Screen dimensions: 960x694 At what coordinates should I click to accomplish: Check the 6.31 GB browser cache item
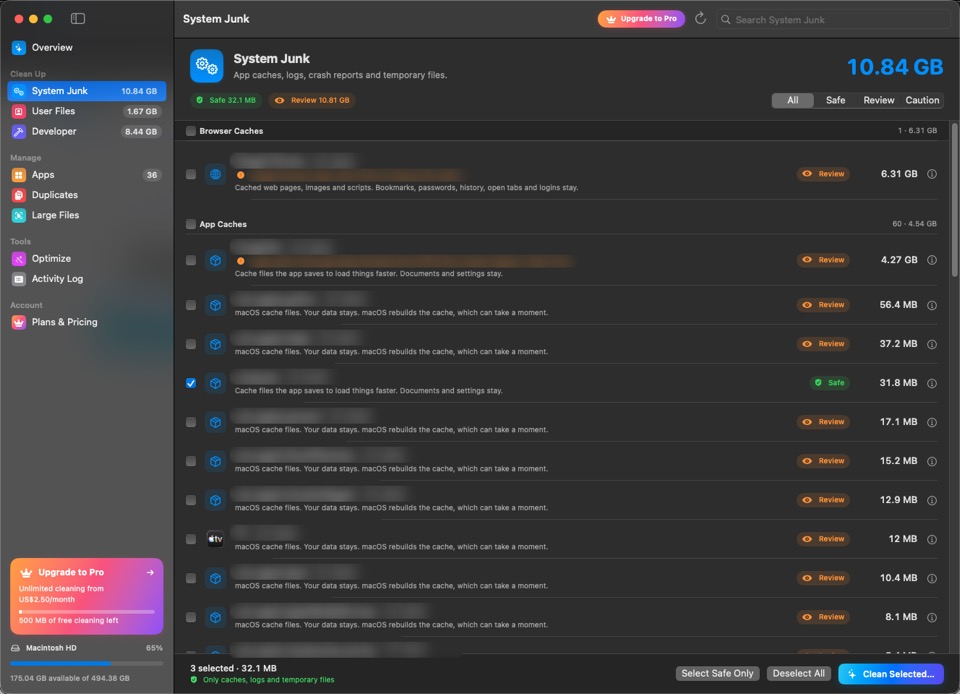191,174
